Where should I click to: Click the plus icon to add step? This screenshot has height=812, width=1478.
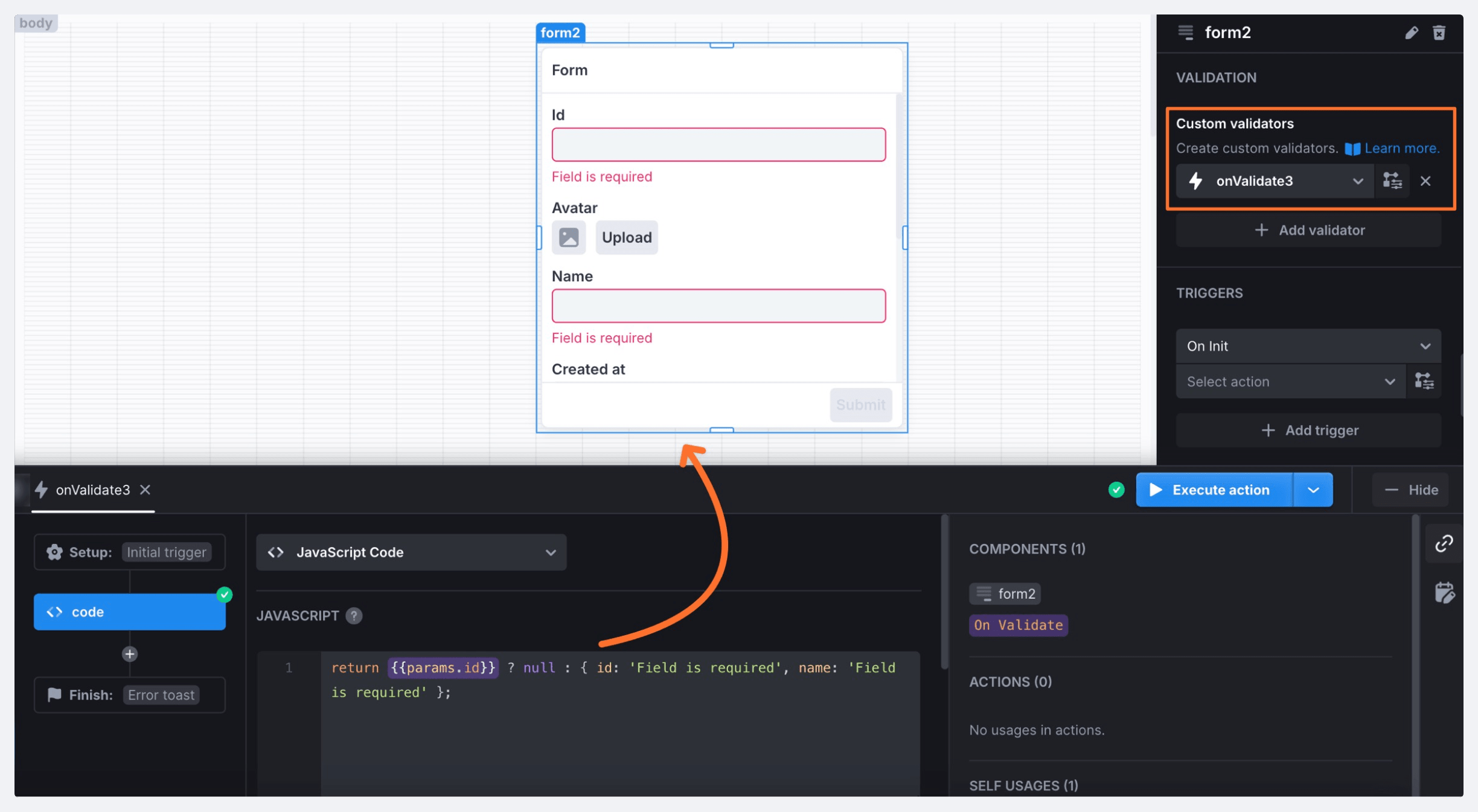(129, 654)
